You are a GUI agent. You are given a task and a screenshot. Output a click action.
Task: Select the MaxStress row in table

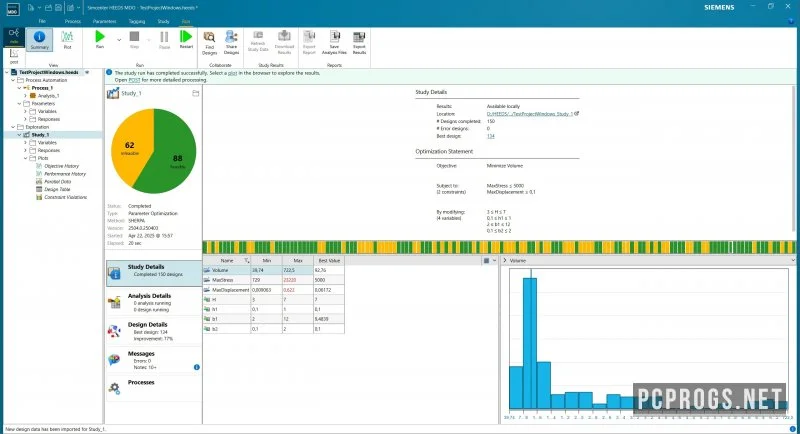pyautogui.click(x=273, y=280)
